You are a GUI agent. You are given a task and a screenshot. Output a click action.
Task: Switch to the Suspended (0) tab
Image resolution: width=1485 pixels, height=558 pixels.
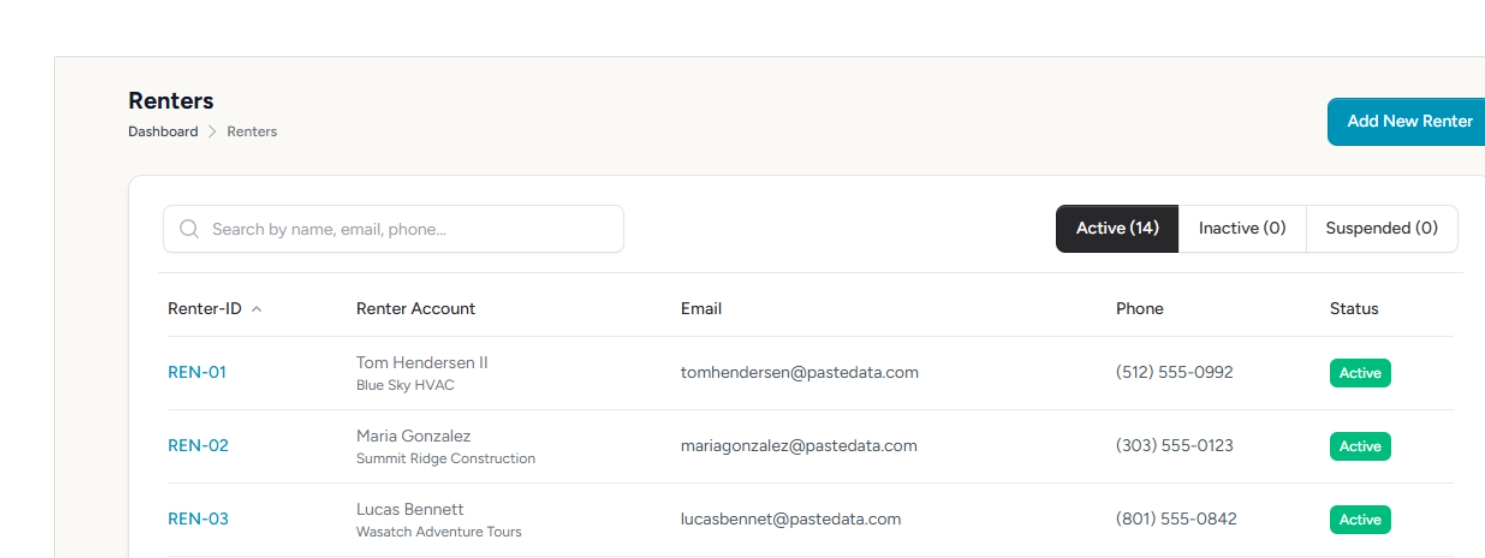pos(1381,228)
